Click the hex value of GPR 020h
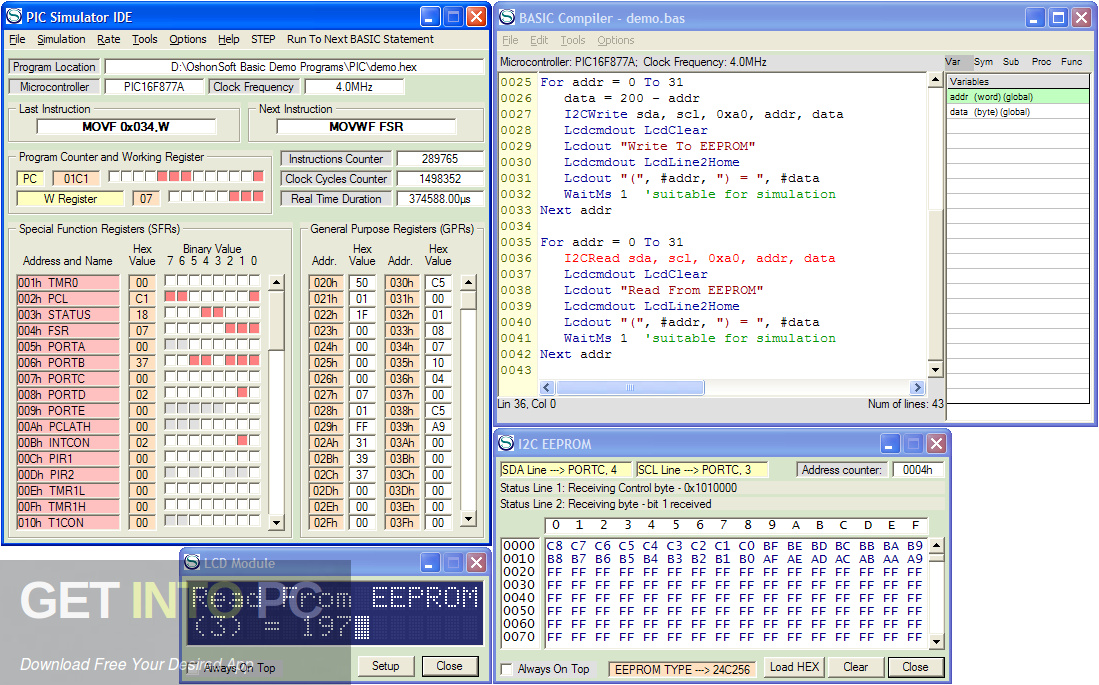Image resolution: width=1099 pixels, height=685 pixels. pos(362,283)
